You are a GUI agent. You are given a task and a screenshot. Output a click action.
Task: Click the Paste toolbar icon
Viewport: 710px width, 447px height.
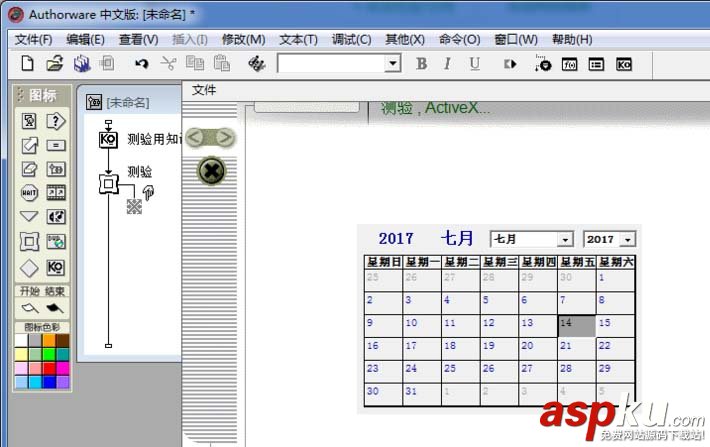pyautogui.click(x=221, y=64)
